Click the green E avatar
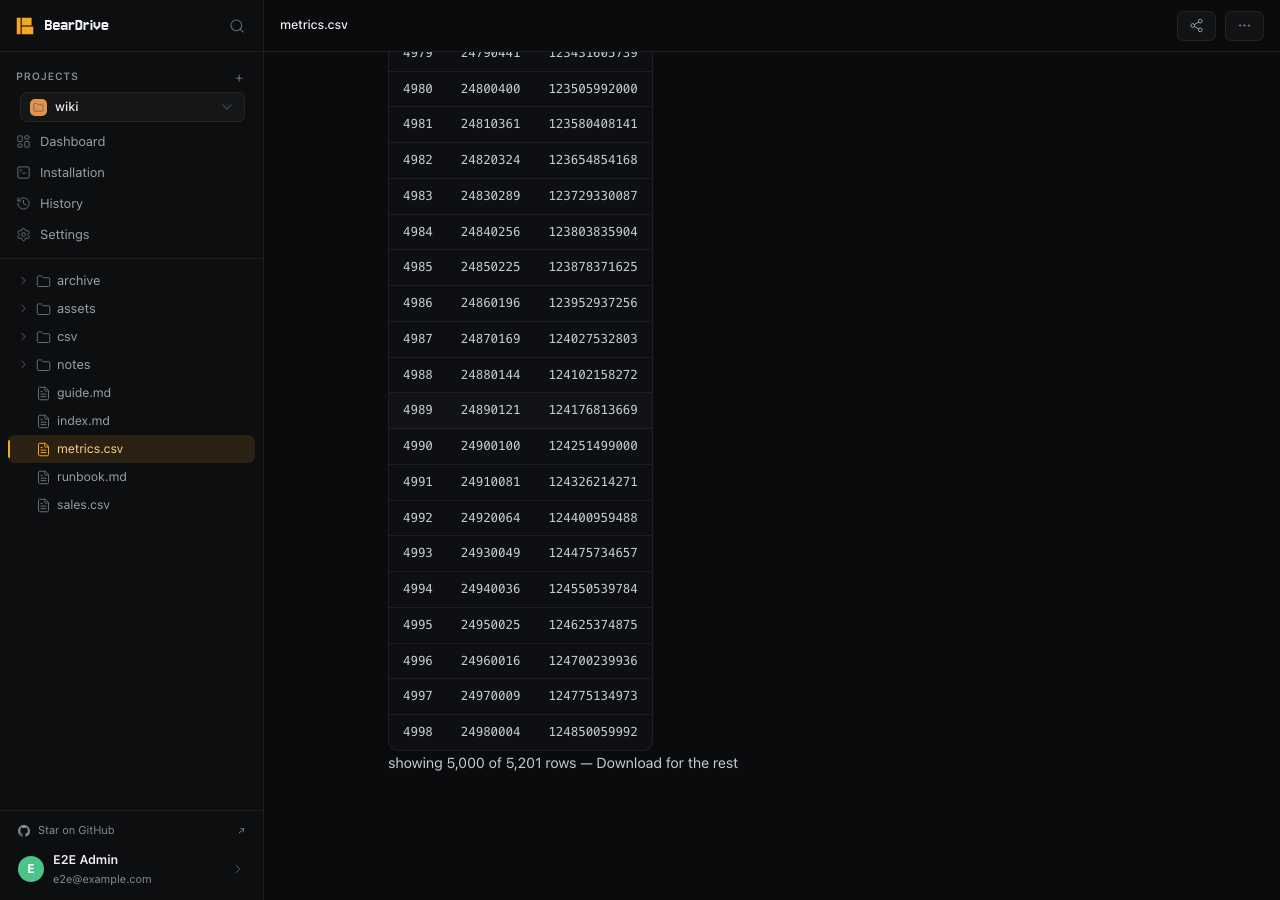Image resolution: width=1280 pixels, height=900 pixels. coord(31,869)
